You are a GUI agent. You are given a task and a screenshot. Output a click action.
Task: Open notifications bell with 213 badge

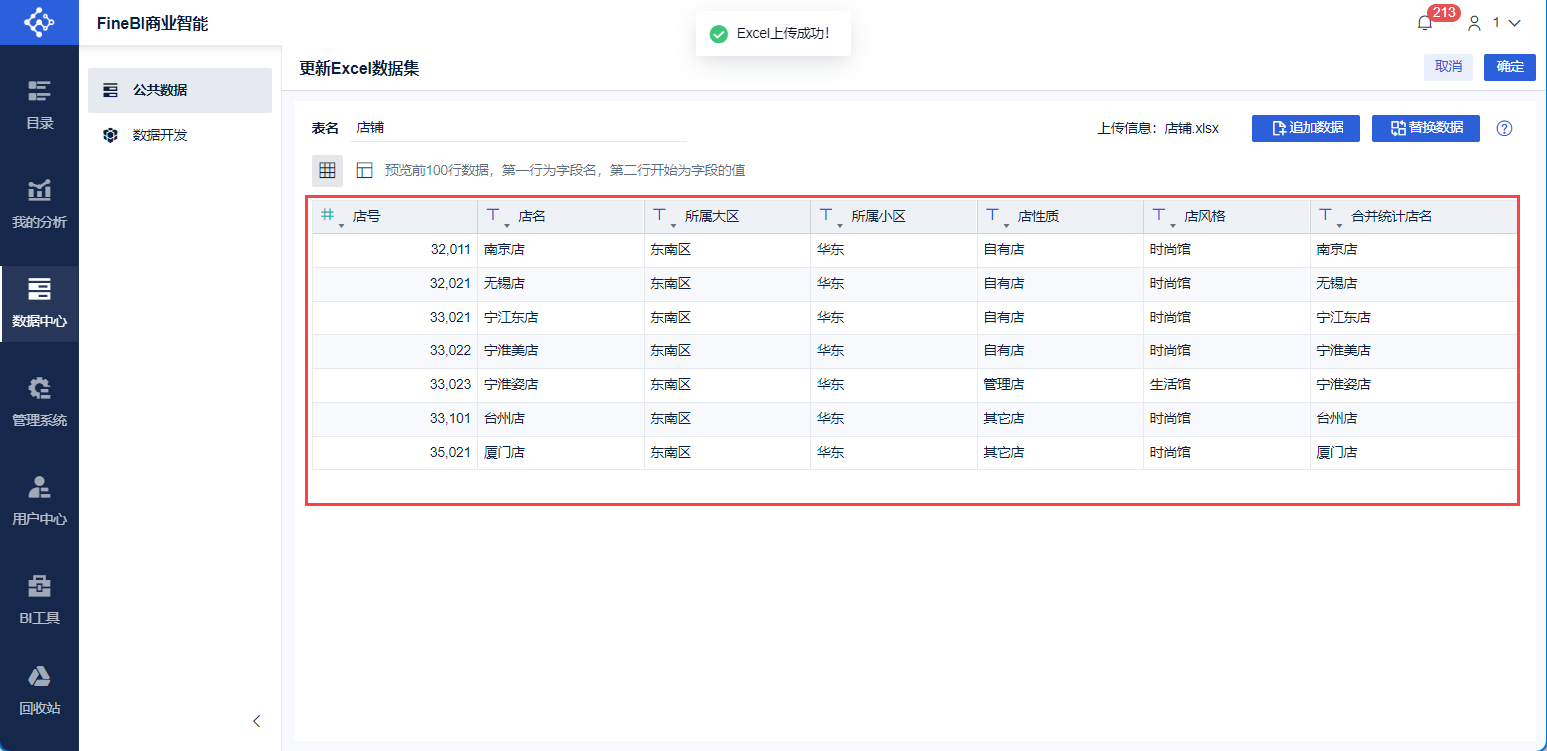1426,22
